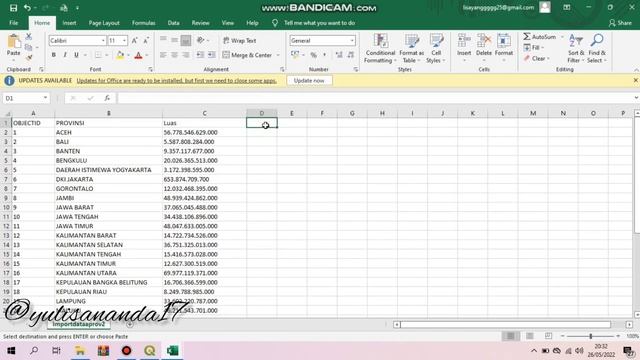Dismiss the Updates Available bar

636,80
